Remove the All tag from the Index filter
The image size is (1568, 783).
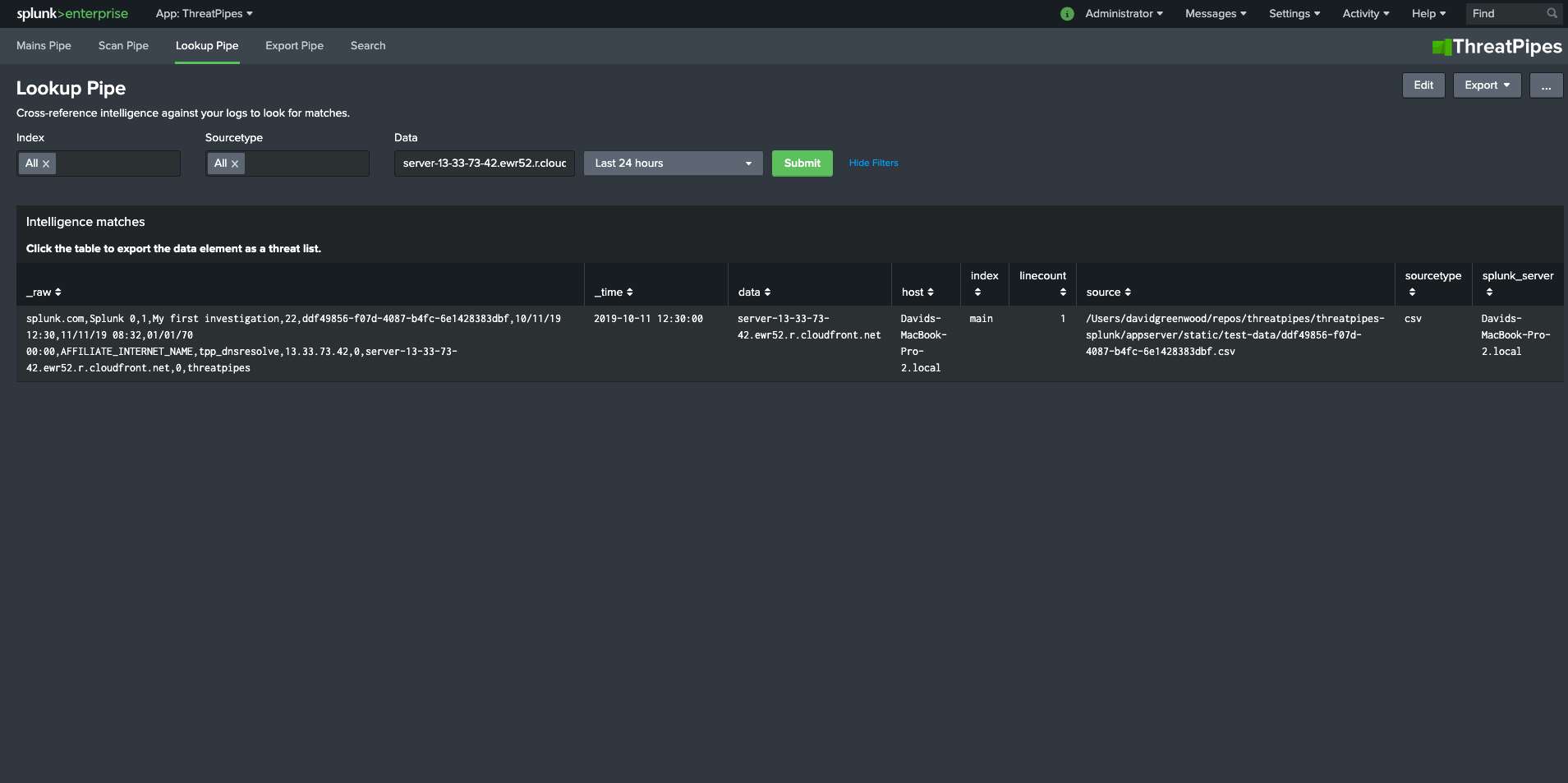pyautogui.click(x=48, y=163)
